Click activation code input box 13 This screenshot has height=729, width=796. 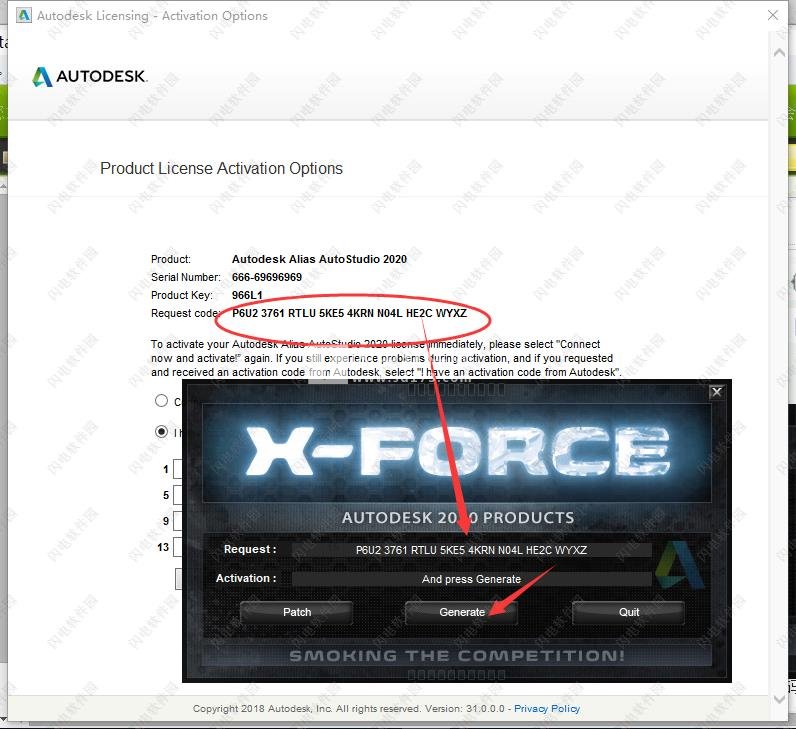[x=177, y=547]
